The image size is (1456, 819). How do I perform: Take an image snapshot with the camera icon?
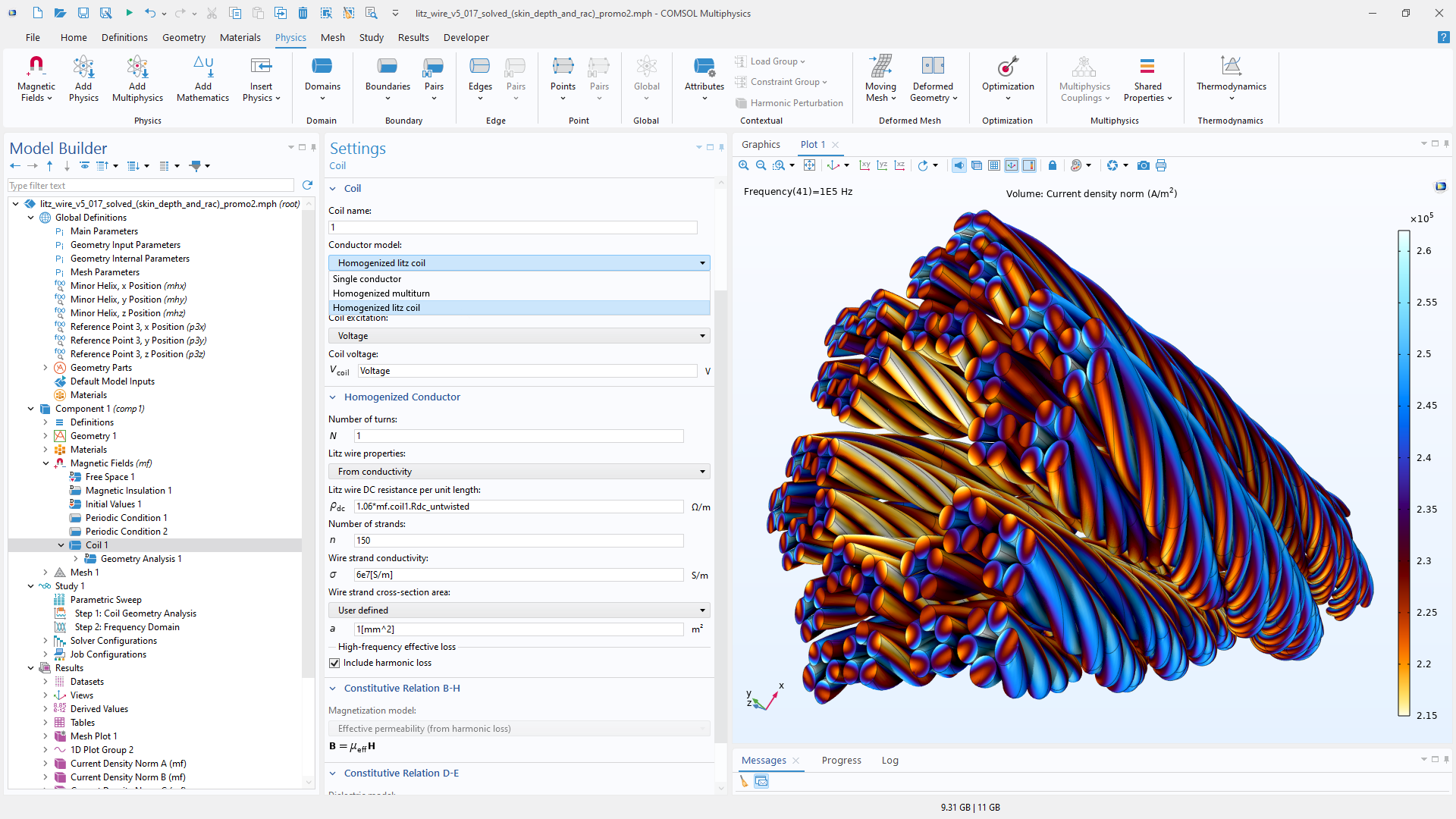click(x=1143, y=165)
